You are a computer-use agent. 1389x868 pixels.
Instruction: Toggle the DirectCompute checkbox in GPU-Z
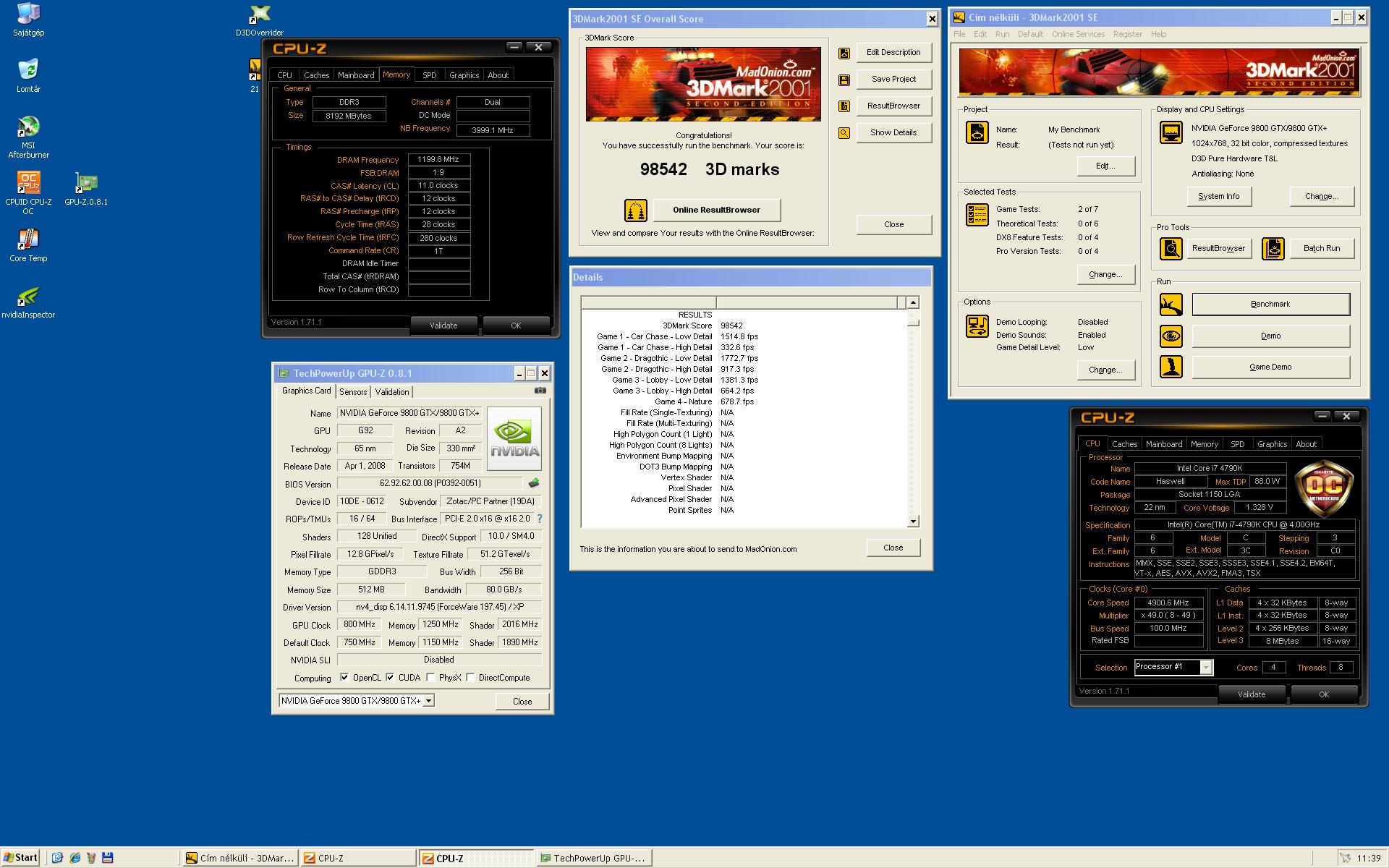[470, 678]
